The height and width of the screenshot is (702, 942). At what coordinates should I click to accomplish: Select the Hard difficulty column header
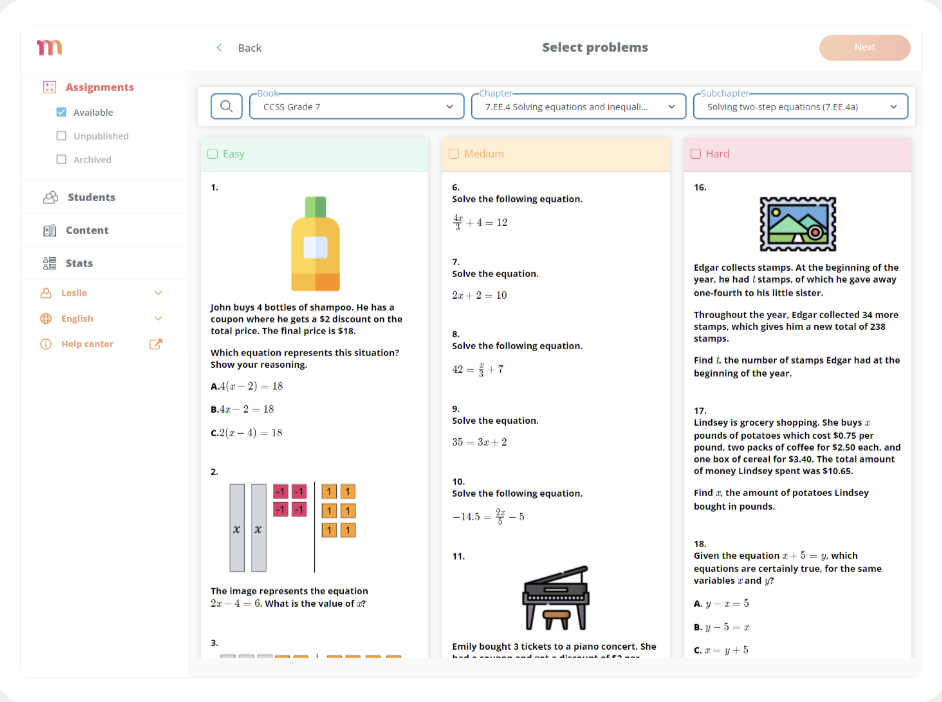(x=697, y=153)
